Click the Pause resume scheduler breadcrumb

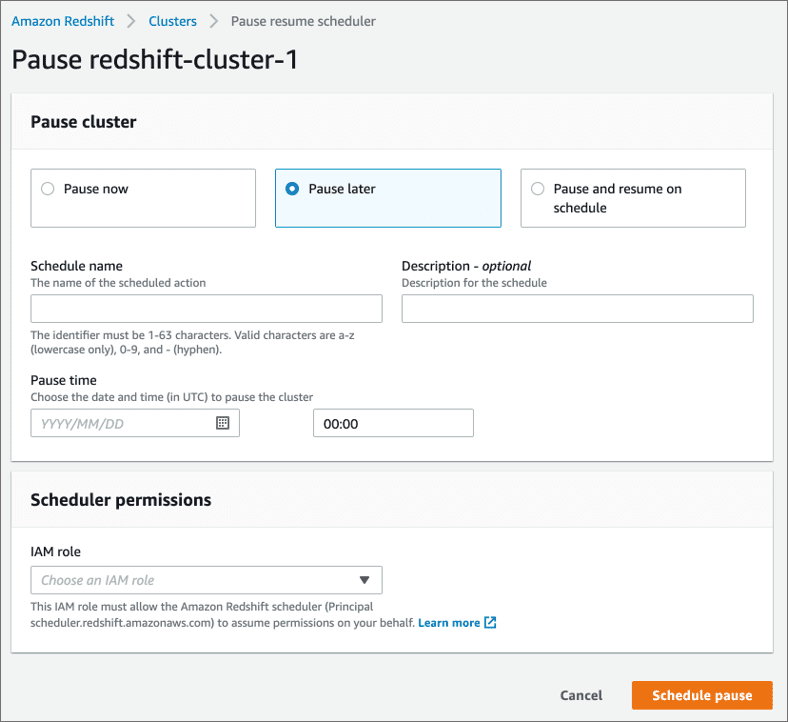[x=303, y=21]
